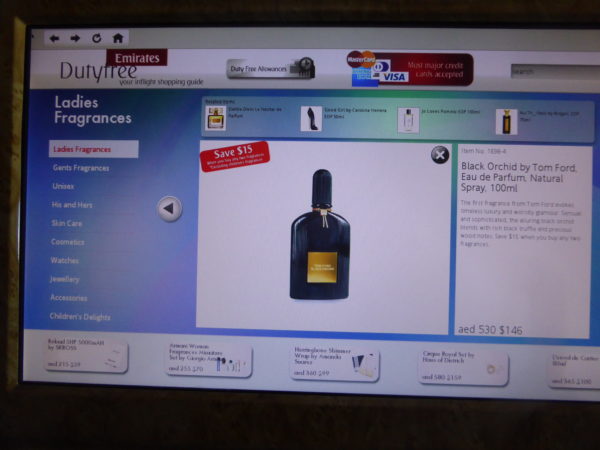This screenshot has height=450, width=600.
Task: Close the product detail view
Action: pos(440,155)
